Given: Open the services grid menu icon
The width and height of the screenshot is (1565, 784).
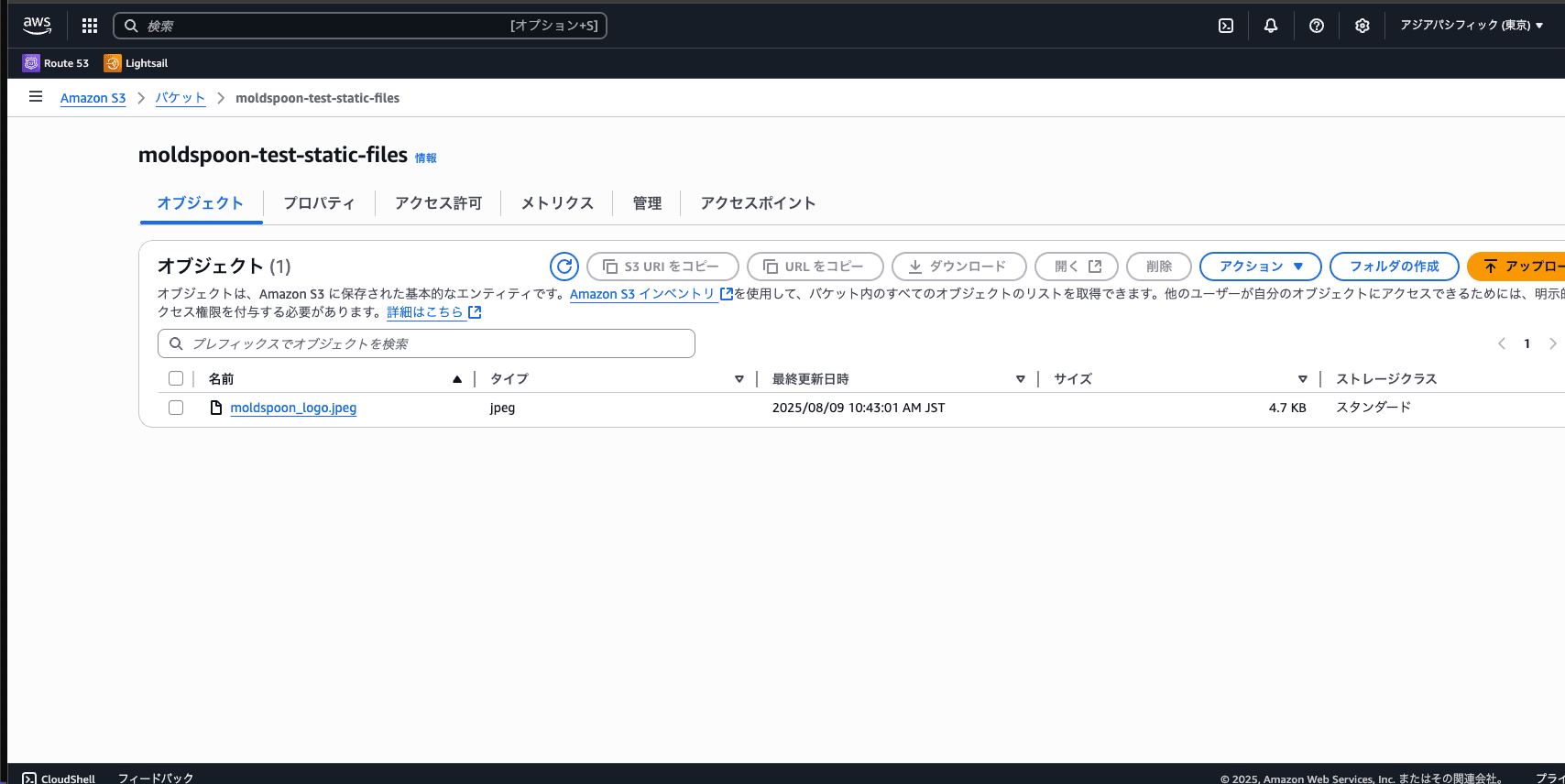Looking at the screenshot, I should pyautogui.click(x=90, y=26).
